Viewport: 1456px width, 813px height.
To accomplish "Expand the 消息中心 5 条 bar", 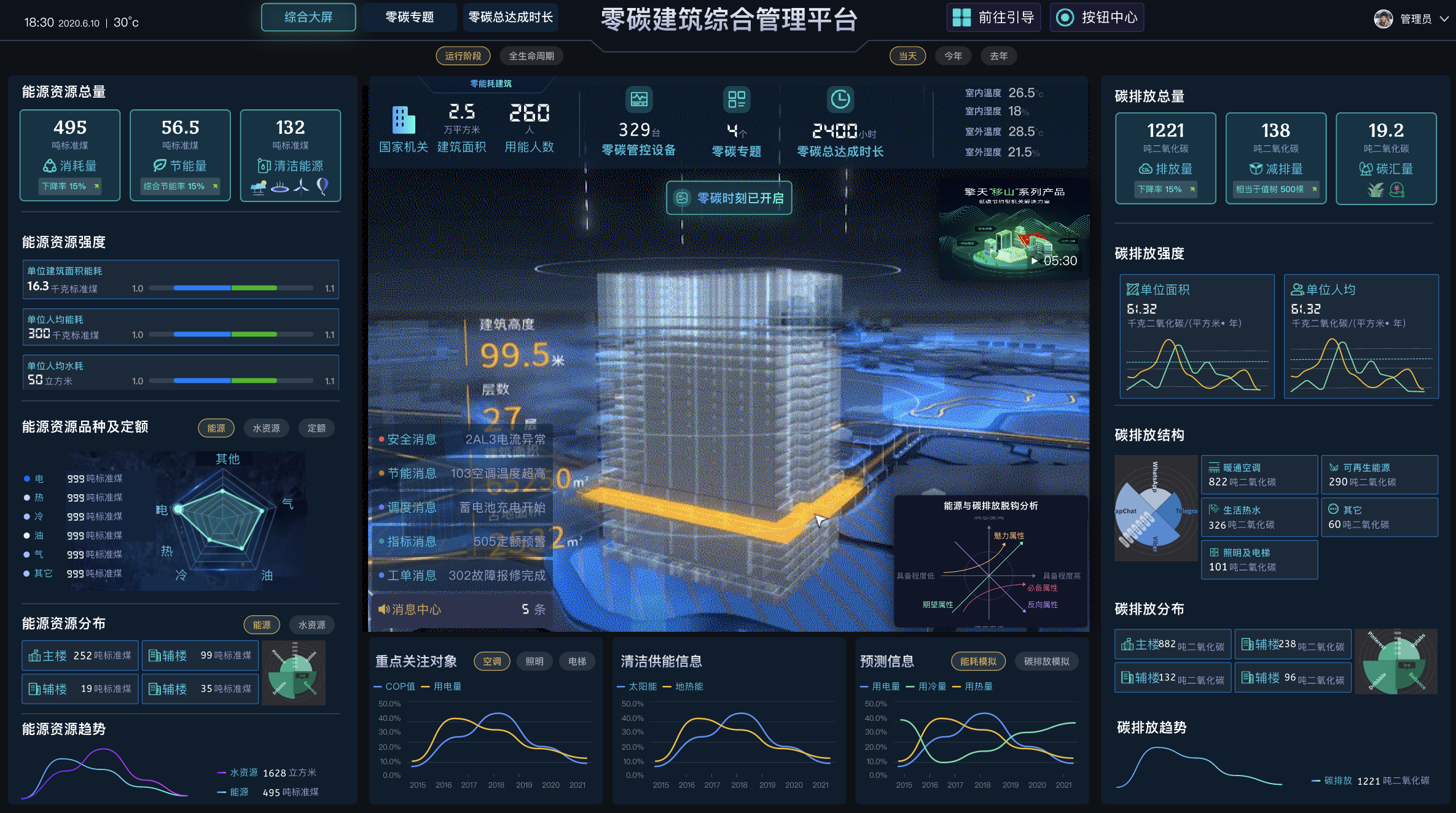I will point(461,609).
